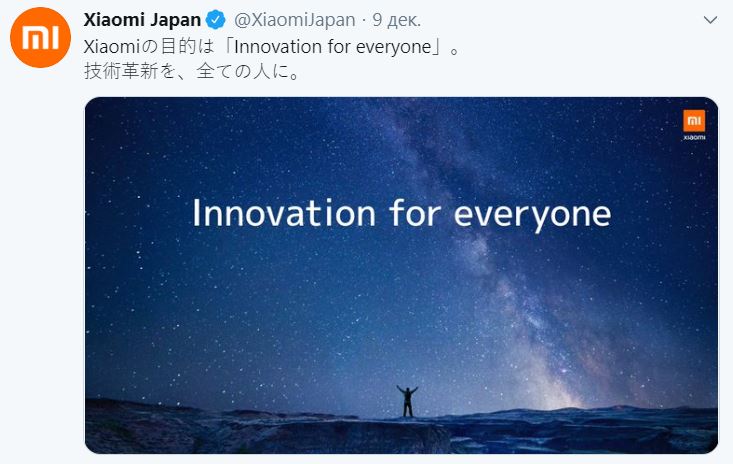Click the Japanese line 技術革新を、全ての人に。

pyautogui.click(x=191, y=71)
